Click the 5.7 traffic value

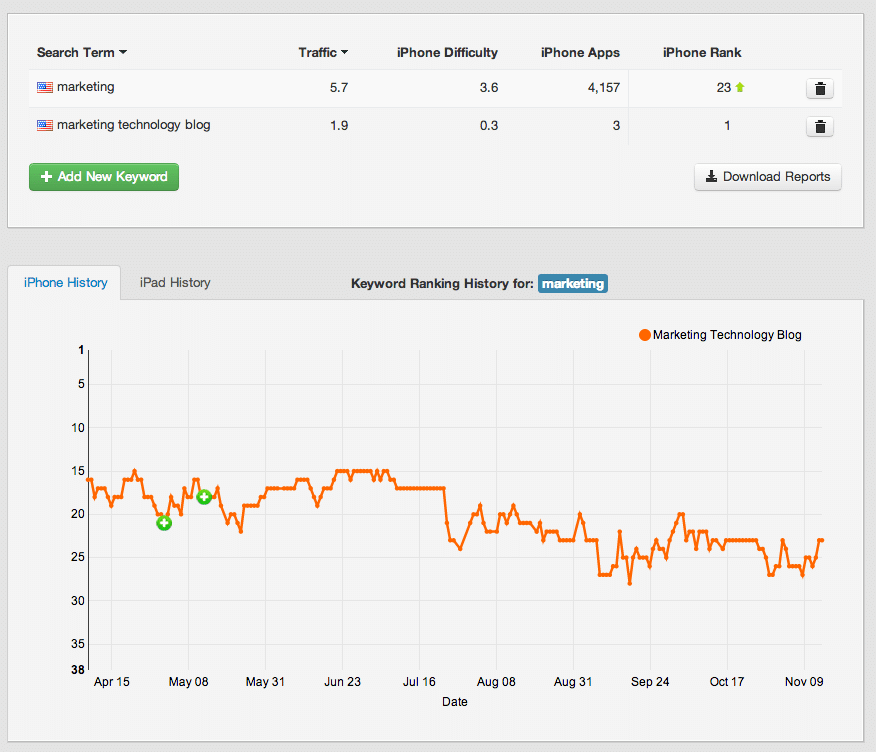(x=339, y=88)
